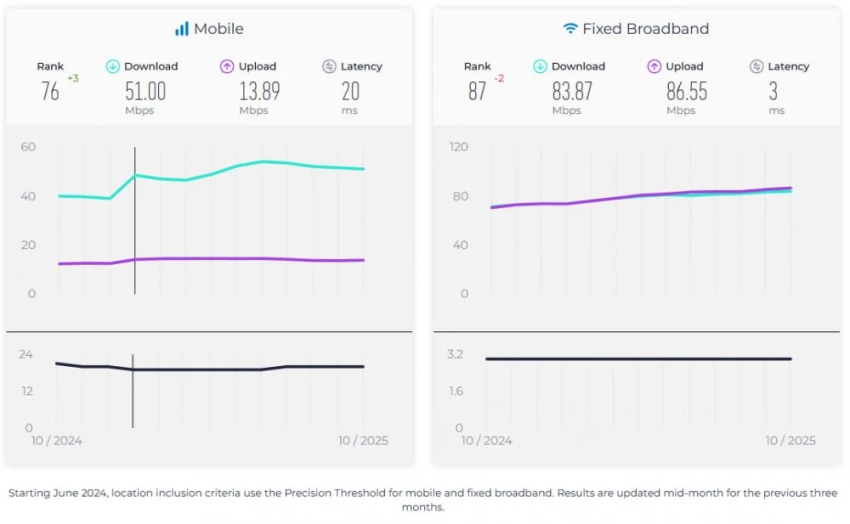Select the Fixed Broadband panel heading
The height and width of the screenshot is (524, 850).
click(x=645, y=29)
